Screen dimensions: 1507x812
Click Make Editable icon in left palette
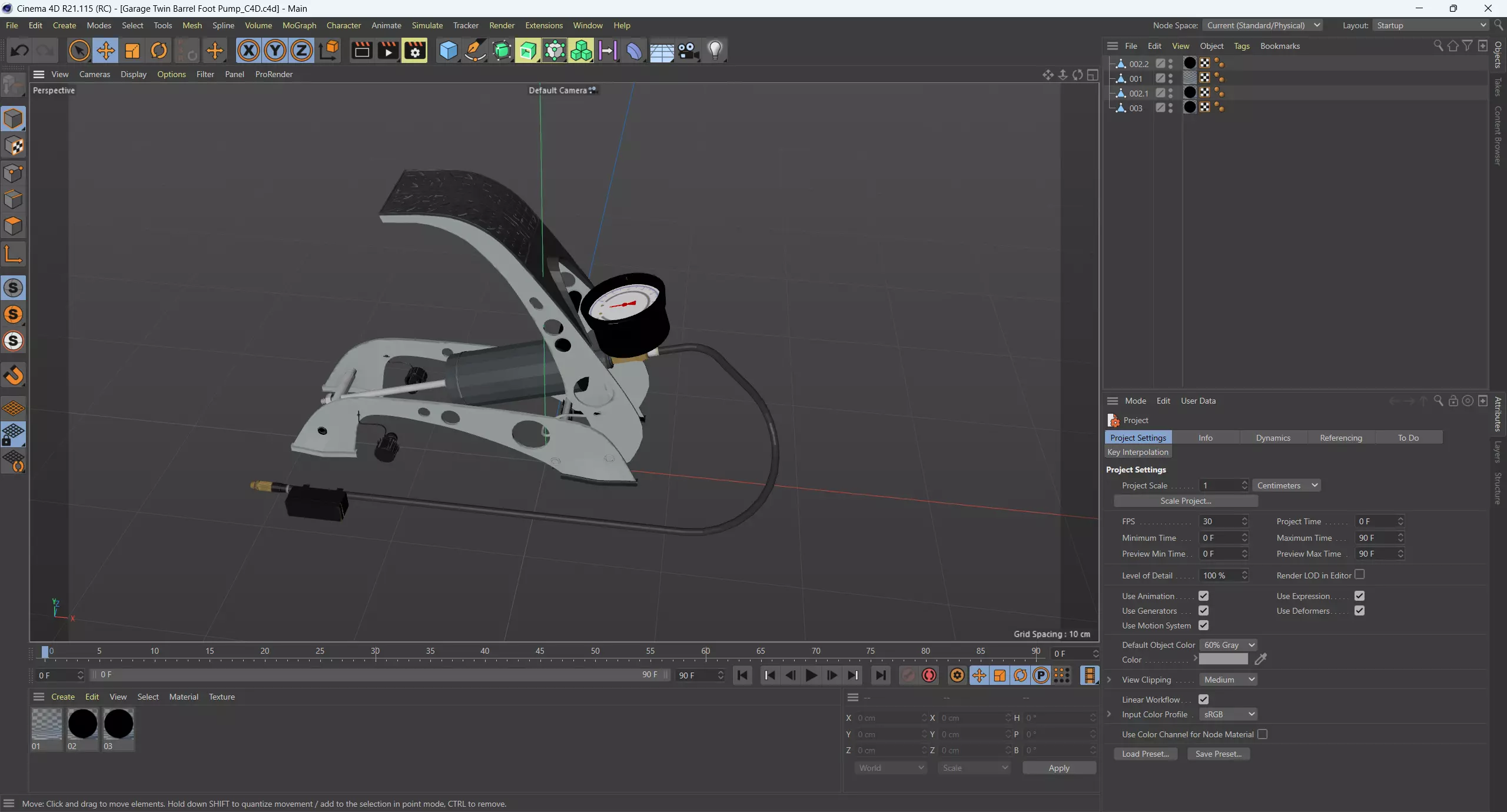pos(14,86)
